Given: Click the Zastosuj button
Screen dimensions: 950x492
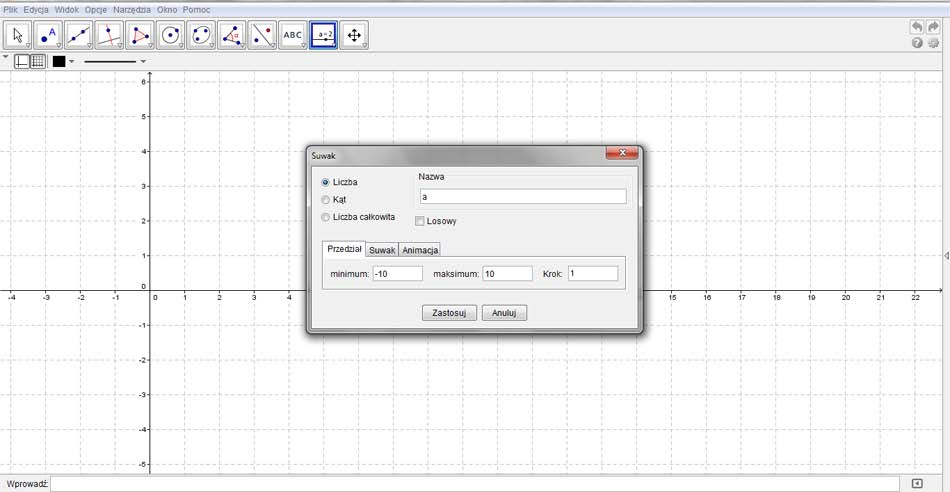Looking at the screenshot, I should (449, 313).
